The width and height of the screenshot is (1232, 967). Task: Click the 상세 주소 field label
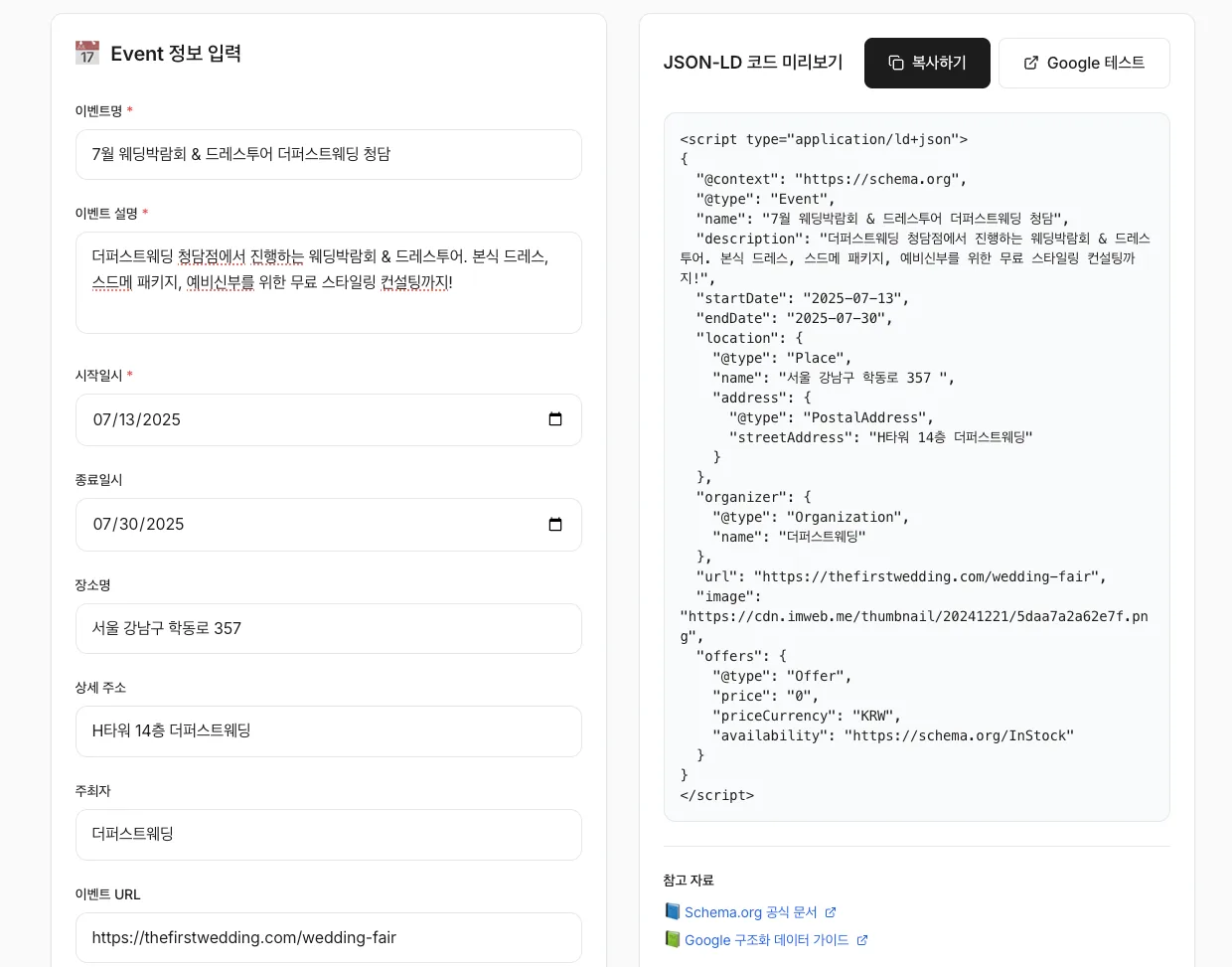(x=100, y=688)
